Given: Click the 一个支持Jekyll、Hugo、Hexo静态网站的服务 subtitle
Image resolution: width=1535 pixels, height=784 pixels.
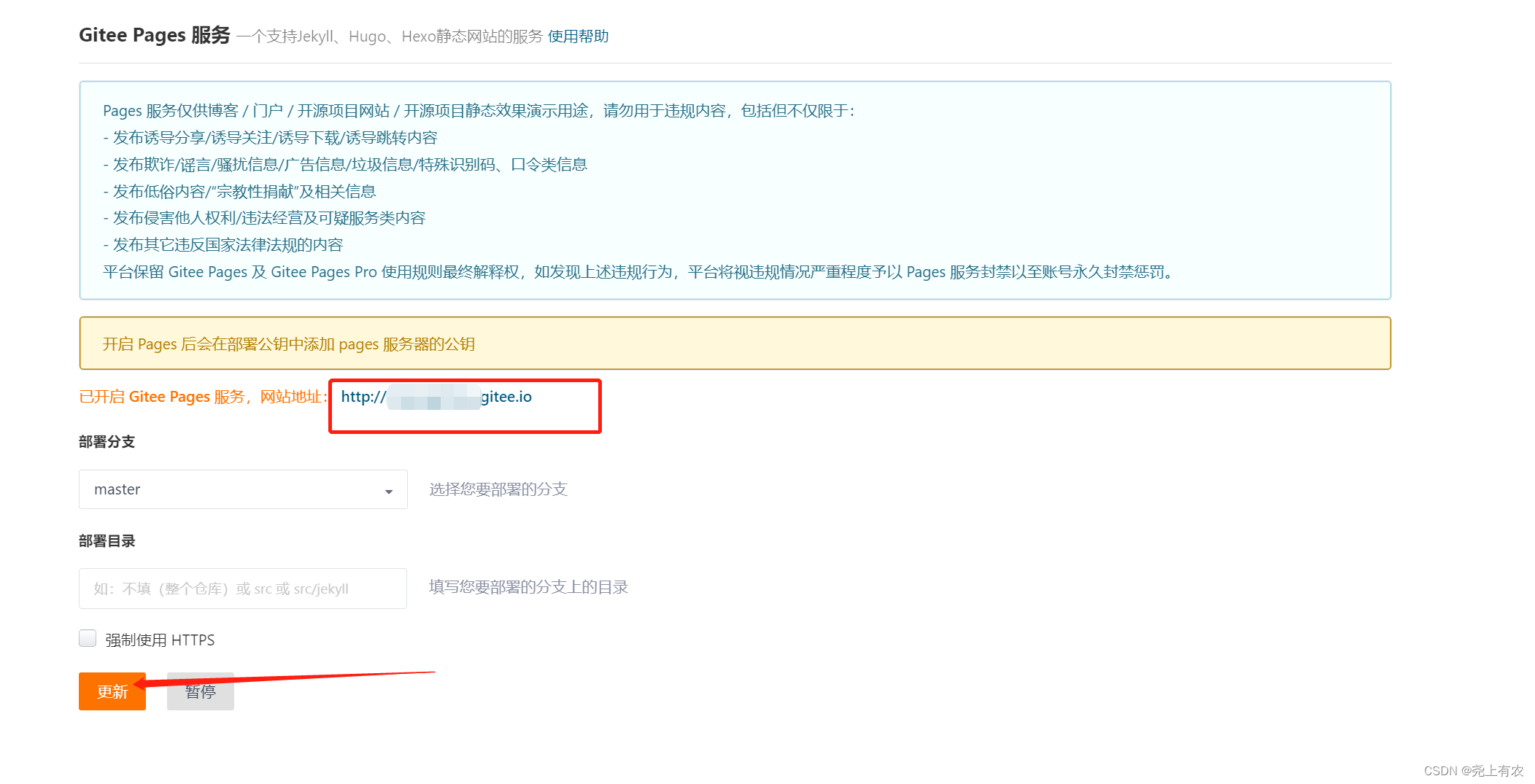Looking at the screenshot, I should [390, 36].
